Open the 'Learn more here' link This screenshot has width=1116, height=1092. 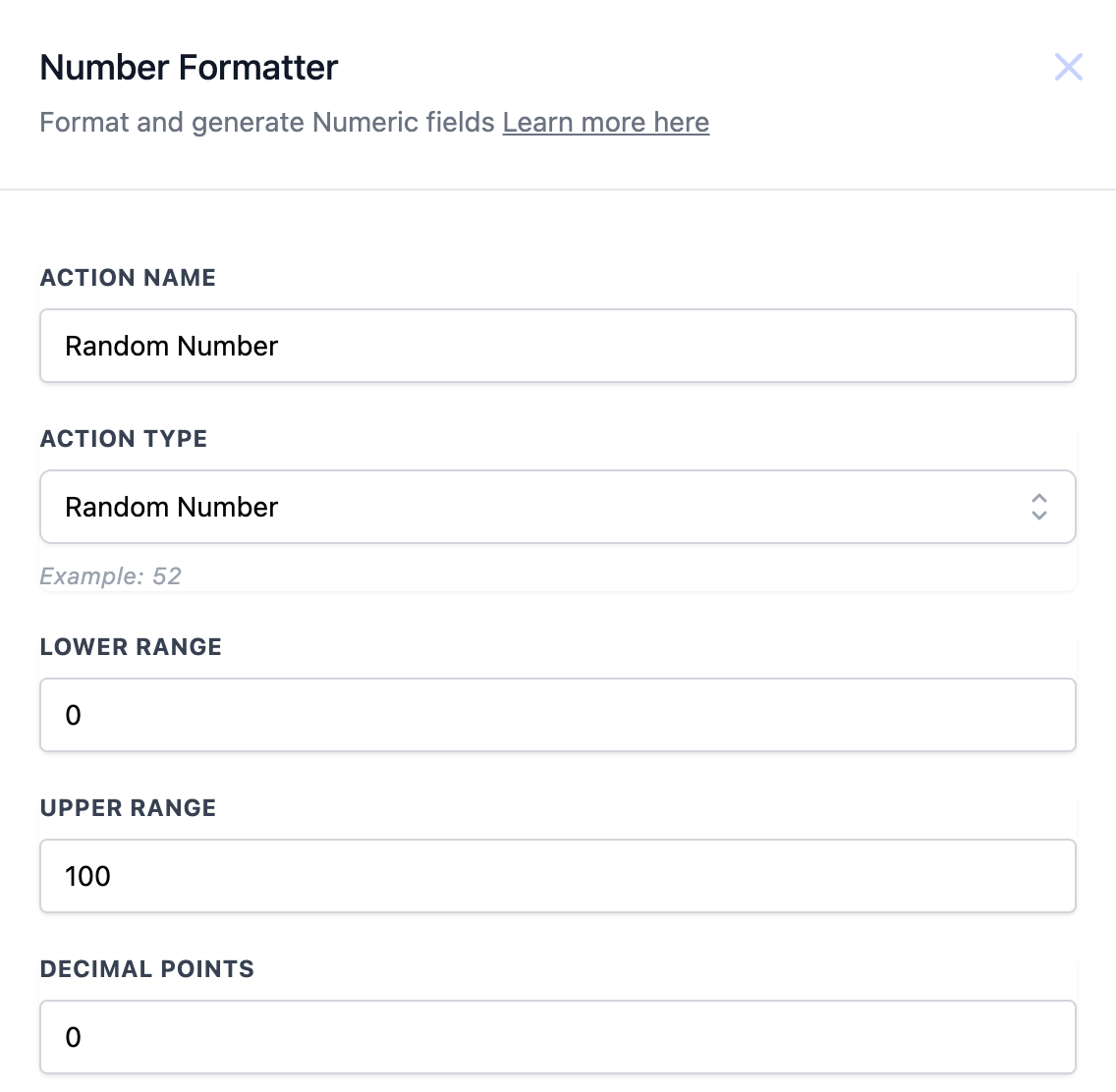pyautogui.click(x=605, y=123)
